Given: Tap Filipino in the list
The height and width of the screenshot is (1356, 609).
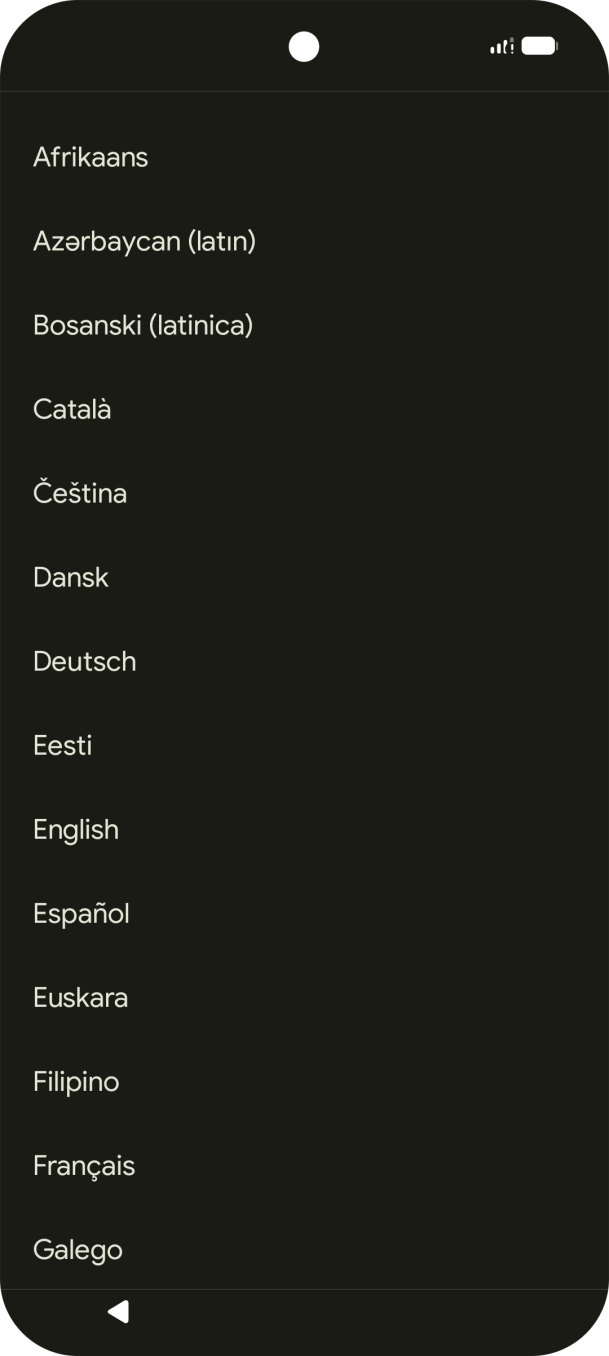Looking at the screenshot, I should 76,1081.
